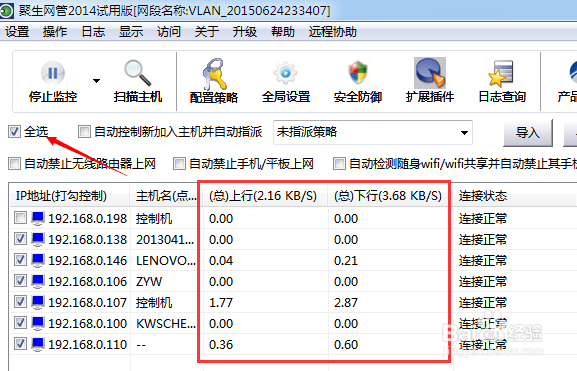Open the 升级 menu
This screenshot has height=371, width=577.
click(245, 32)
